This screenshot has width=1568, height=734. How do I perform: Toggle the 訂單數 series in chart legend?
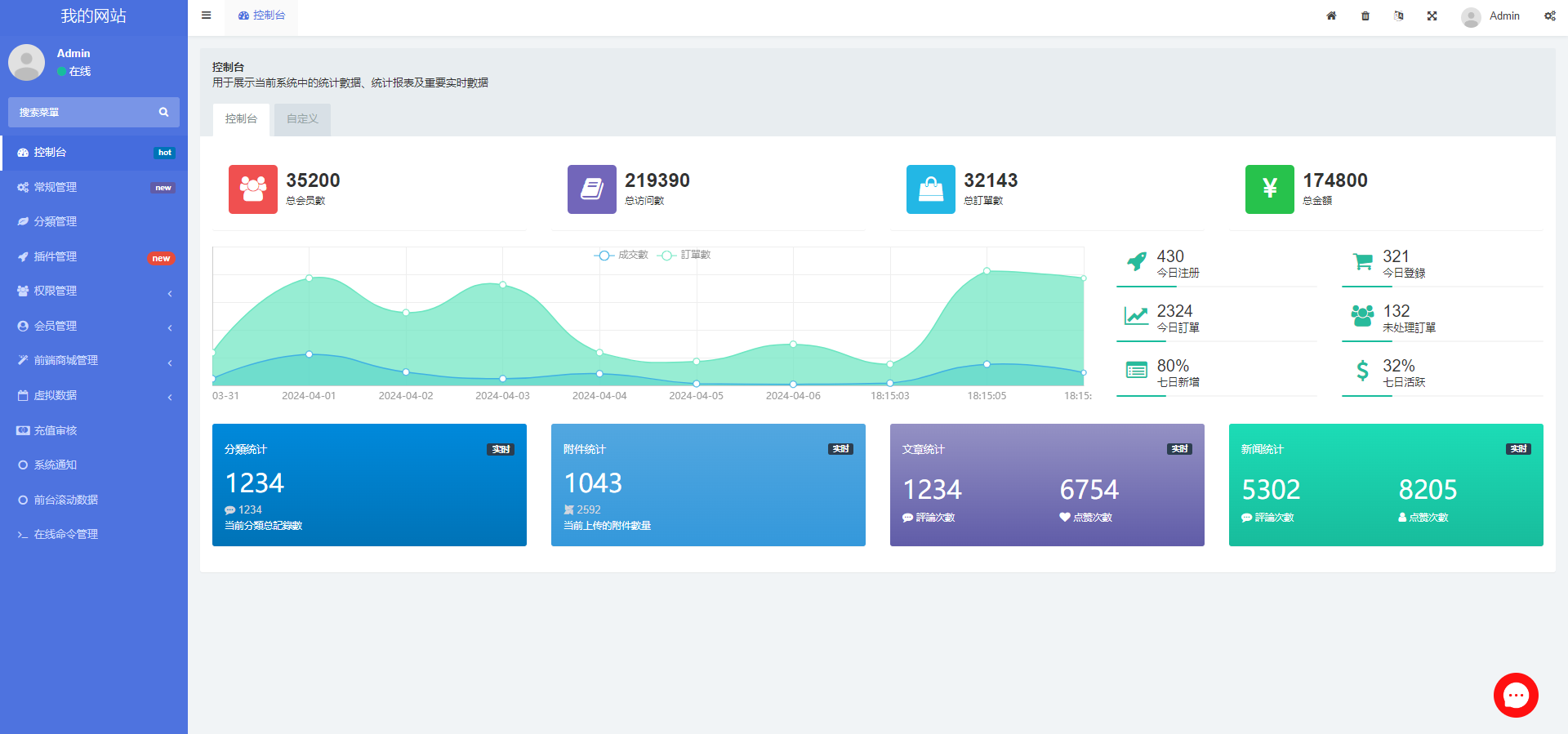684,256
